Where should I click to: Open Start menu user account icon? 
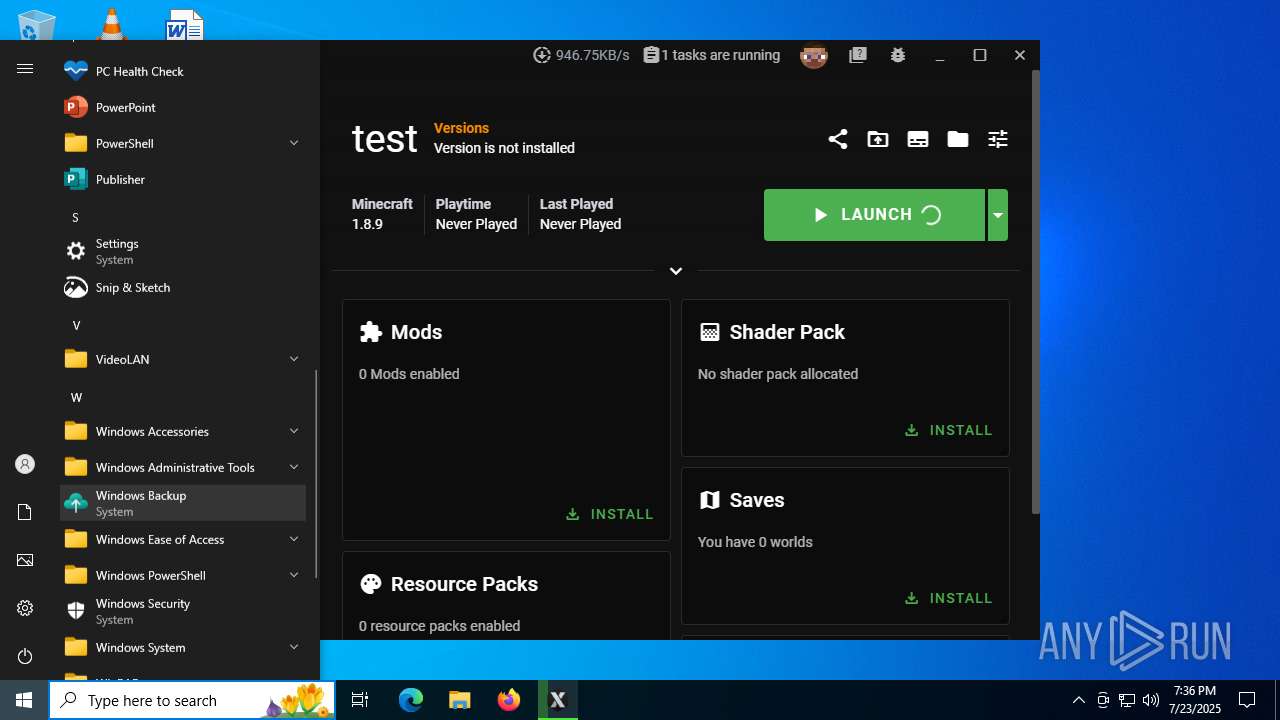point(25,464)
